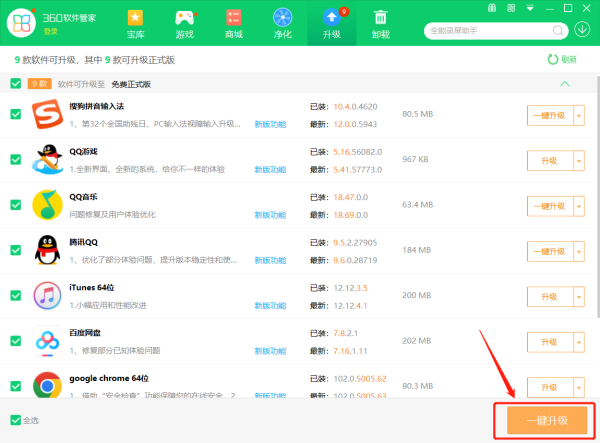Viewport: 600px width, 443px height.
Task: Toggle the 9款 group checkbox
Action: click(16, 83)
